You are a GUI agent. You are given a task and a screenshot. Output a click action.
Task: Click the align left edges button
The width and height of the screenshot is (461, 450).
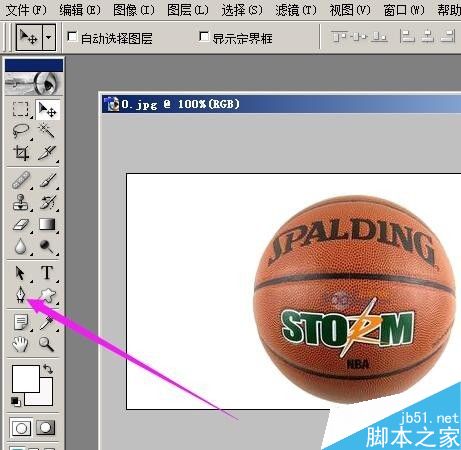407,37
